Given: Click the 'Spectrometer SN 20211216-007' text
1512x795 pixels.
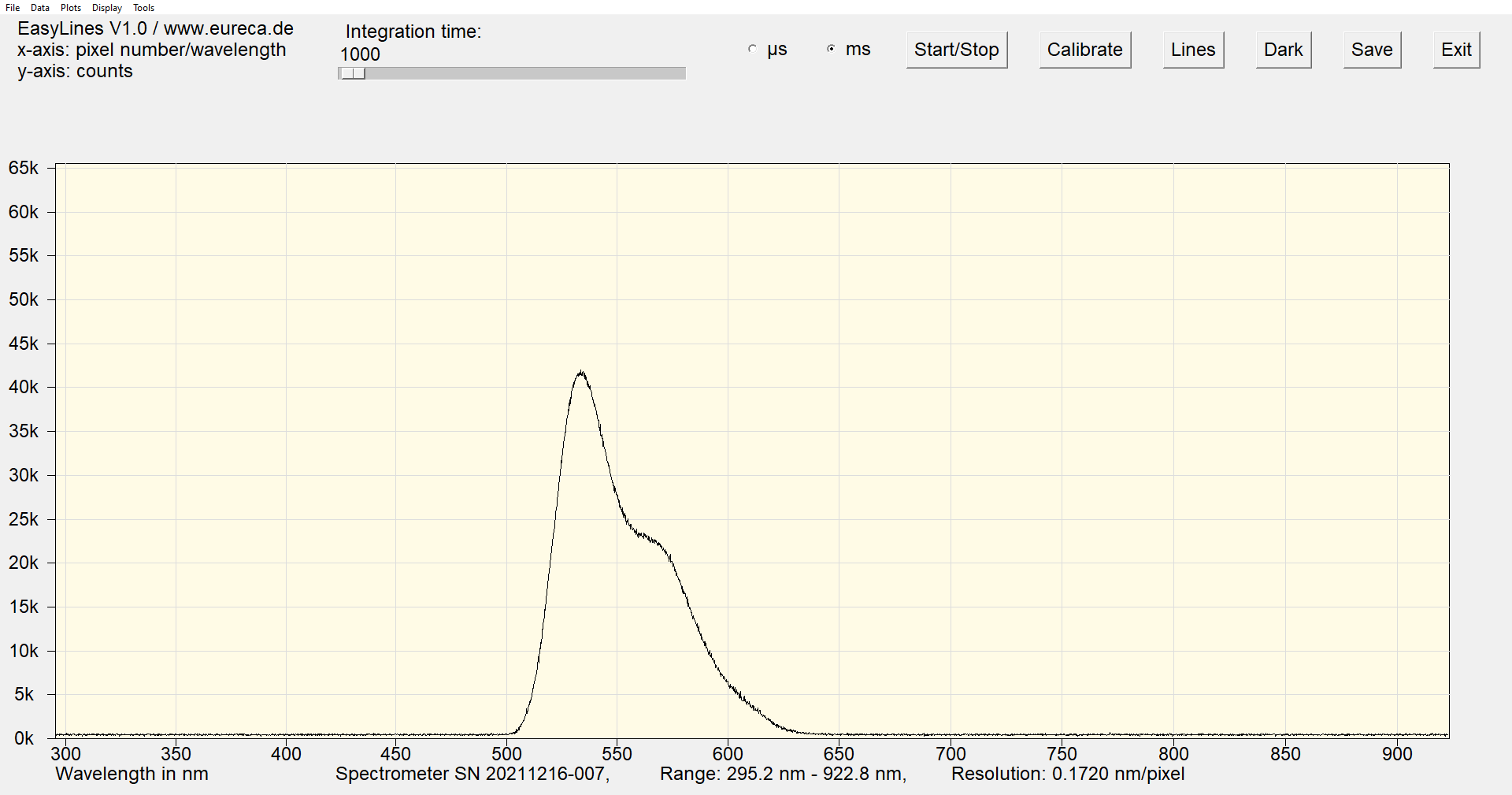Looking at the screenshot, I should tap(471, 774).
